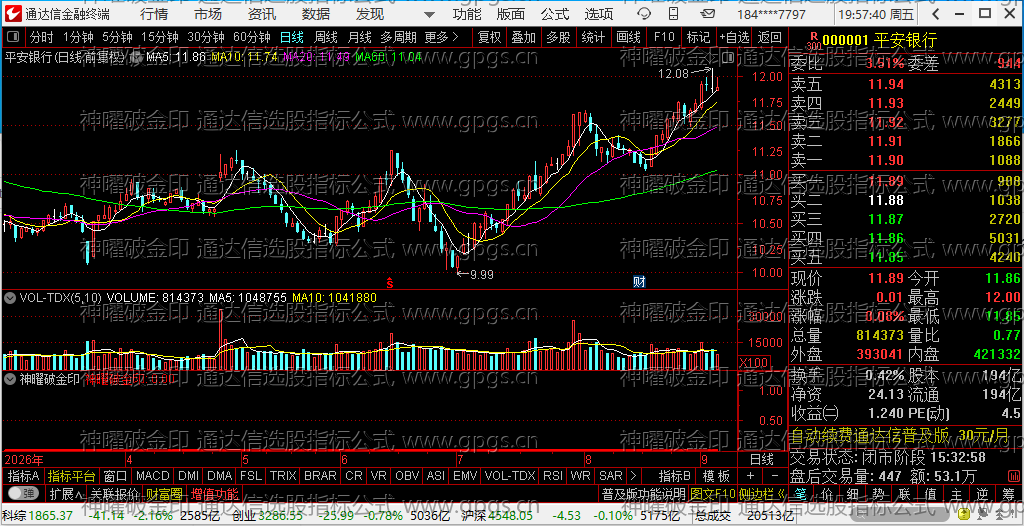This screenshot has width=1024, height=526.
Task: Toggle the chart dropdown icon before 分时
Action: tap(12, 38)
